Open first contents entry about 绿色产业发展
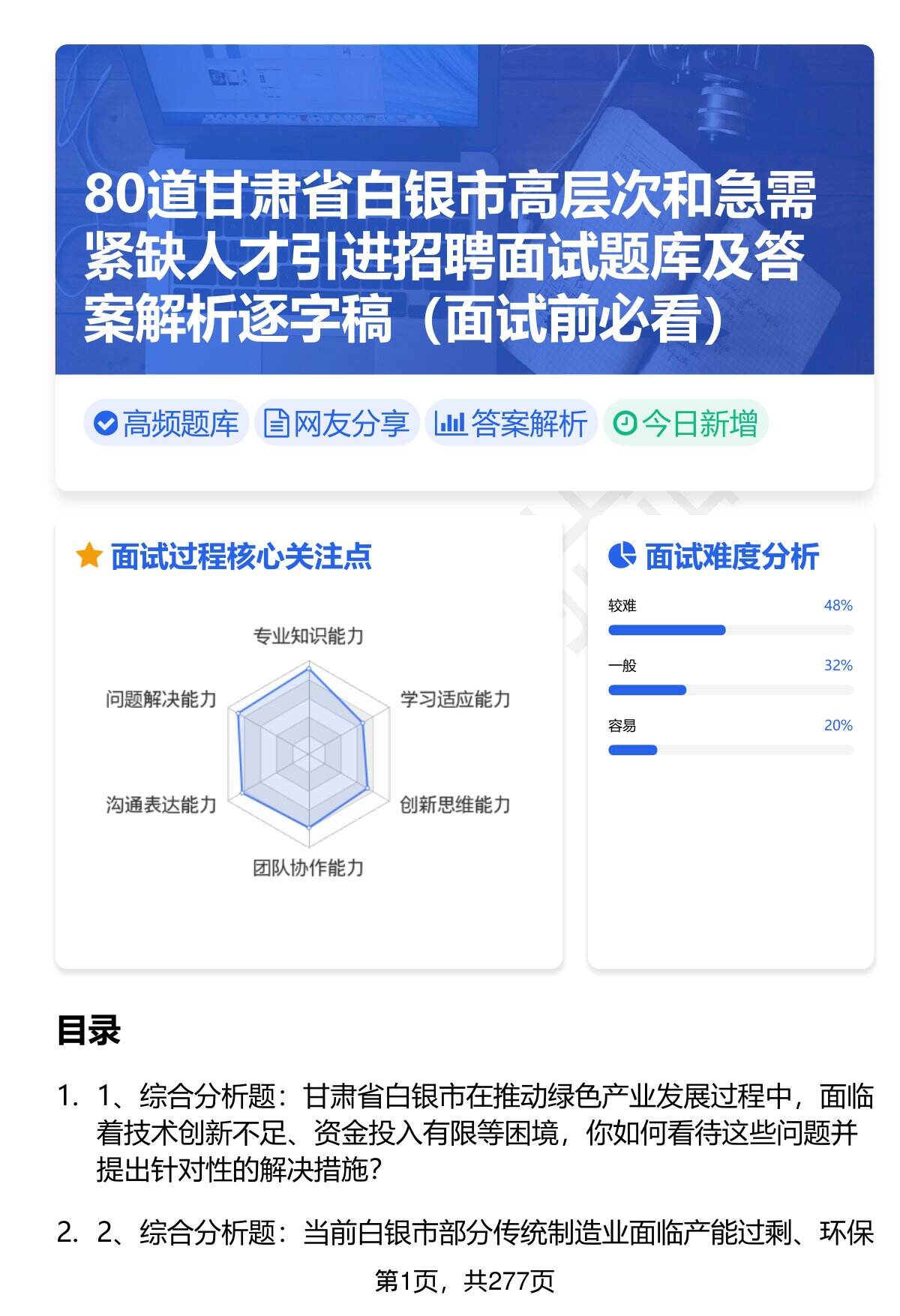 [484, 1132]
